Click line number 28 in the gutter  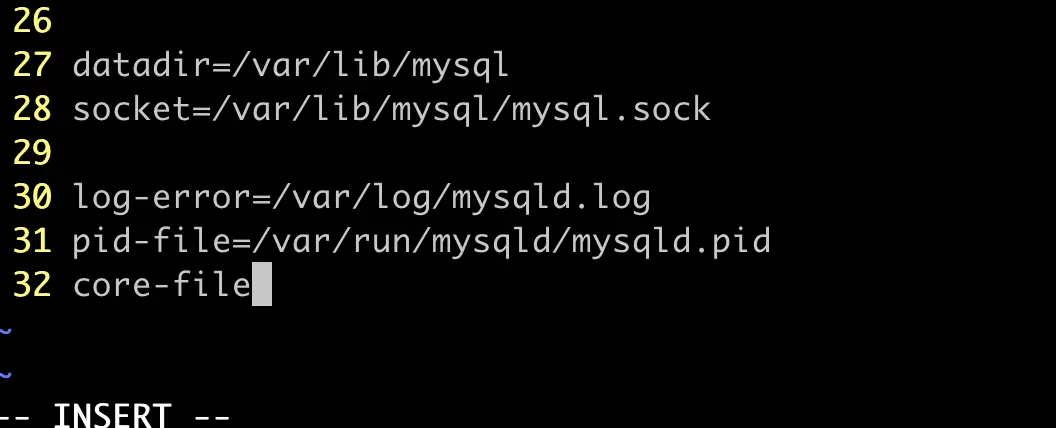tap(32, 108)
